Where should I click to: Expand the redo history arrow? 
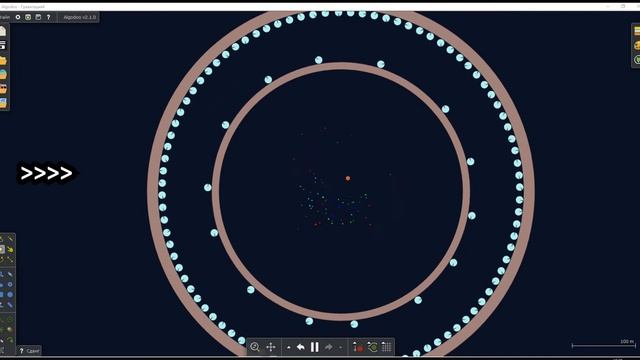pos(340,348)
